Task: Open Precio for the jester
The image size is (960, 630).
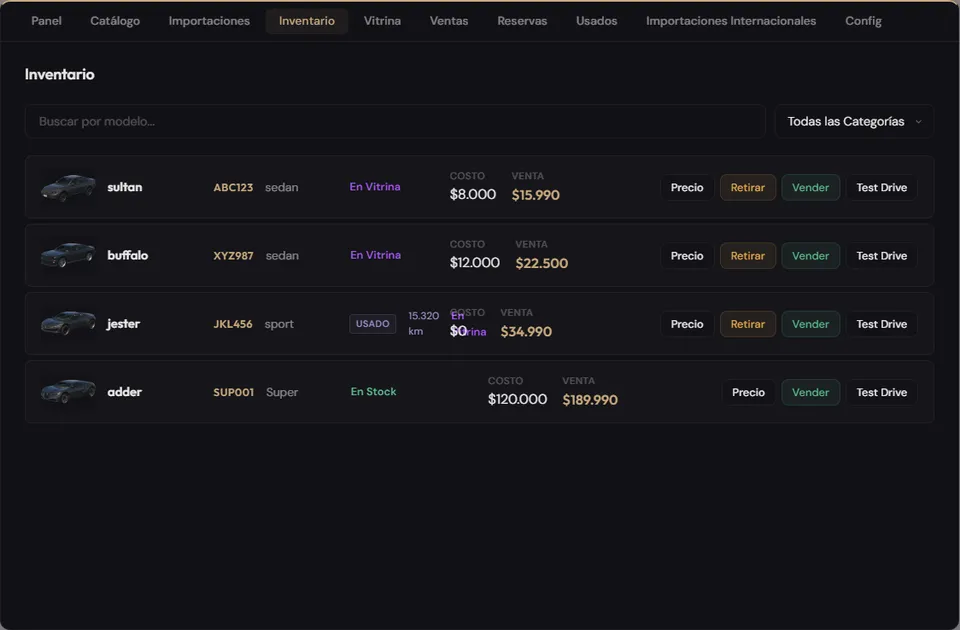Action: (687, 324)
